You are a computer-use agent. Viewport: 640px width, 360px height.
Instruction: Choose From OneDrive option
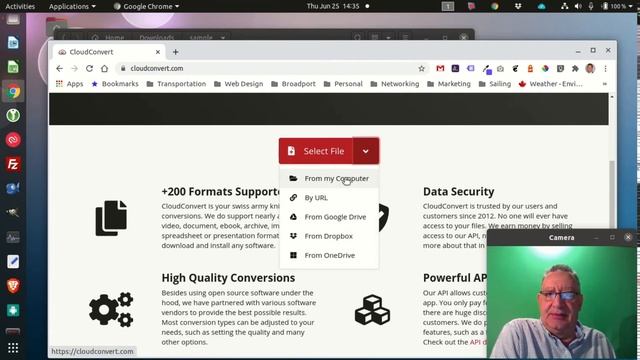329,255
